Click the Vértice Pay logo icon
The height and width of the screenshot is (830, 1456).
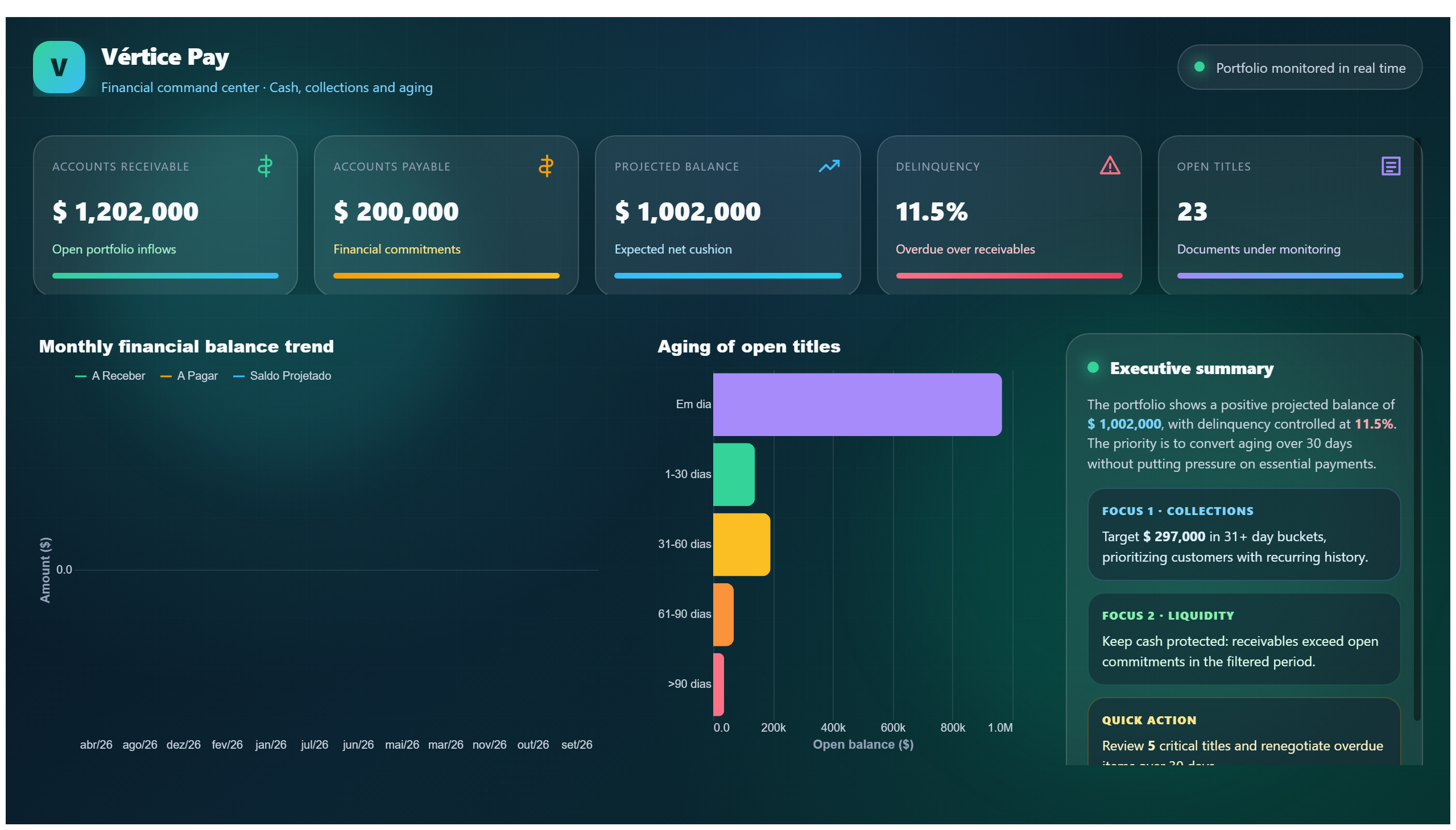pyautogui.click(x=59, y=67)
